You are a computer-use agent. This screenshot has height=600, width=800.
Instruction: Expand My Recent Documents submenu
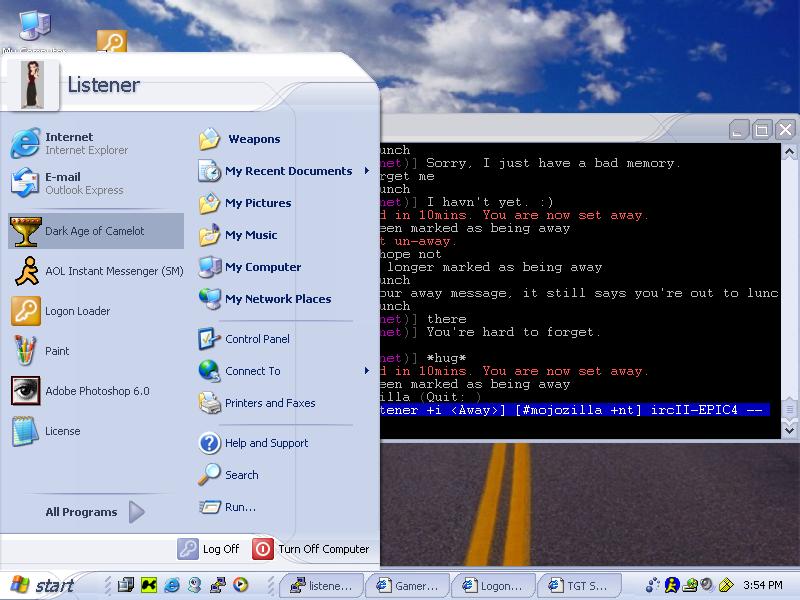click(x=287, y=171)
